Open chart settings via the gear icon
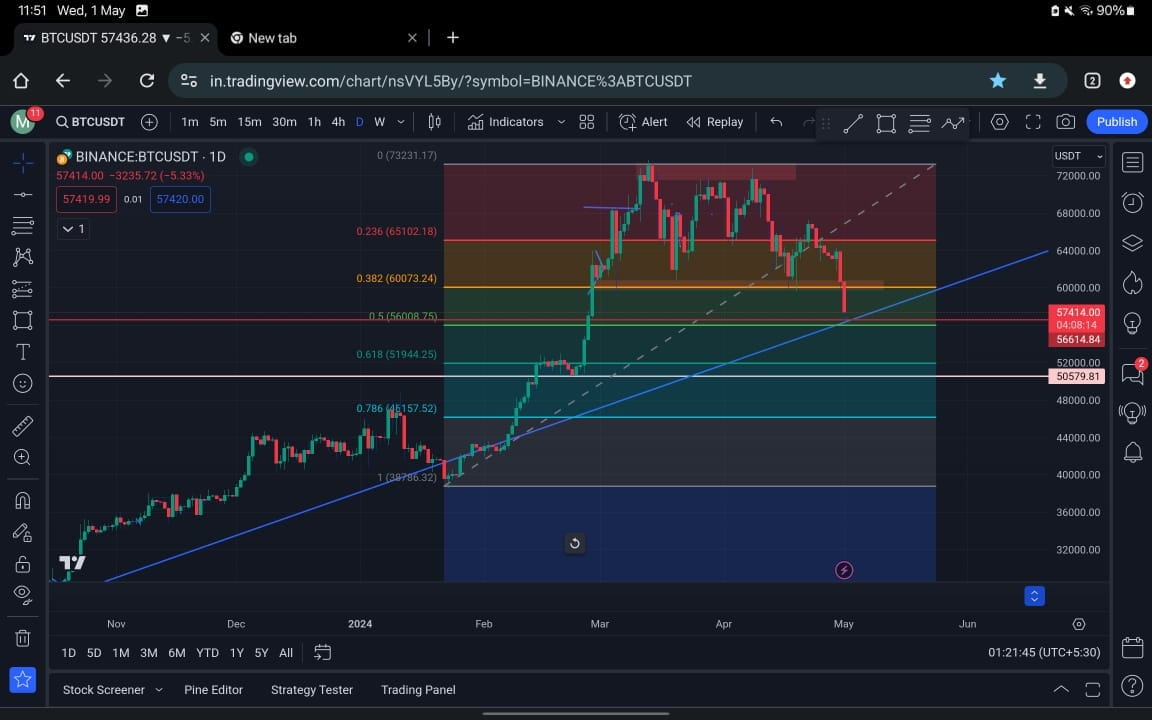Viewport: 1152px width, 720px height. [1000, 121]
